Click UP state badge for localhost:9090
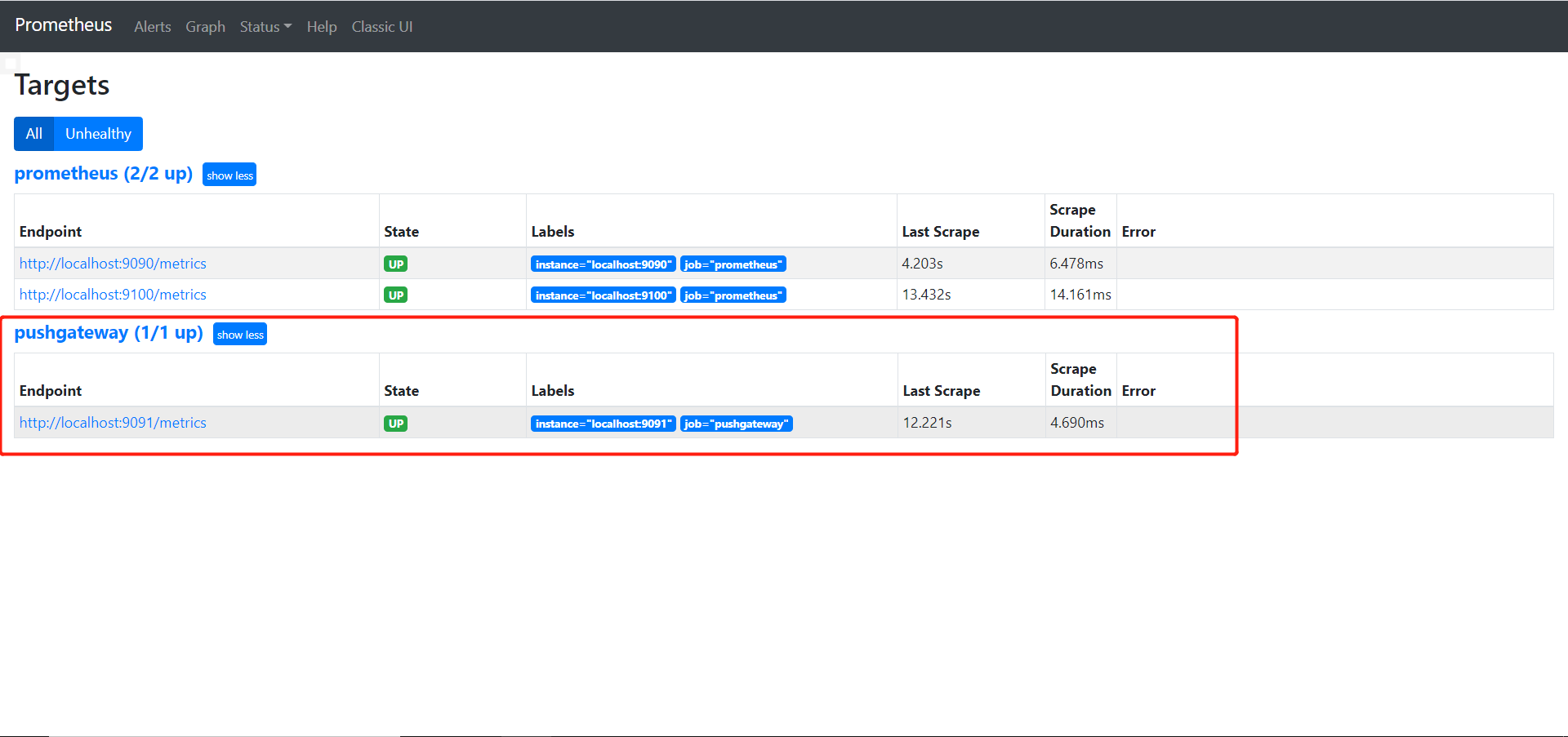The image size is (1568, 737). (396, 264)
